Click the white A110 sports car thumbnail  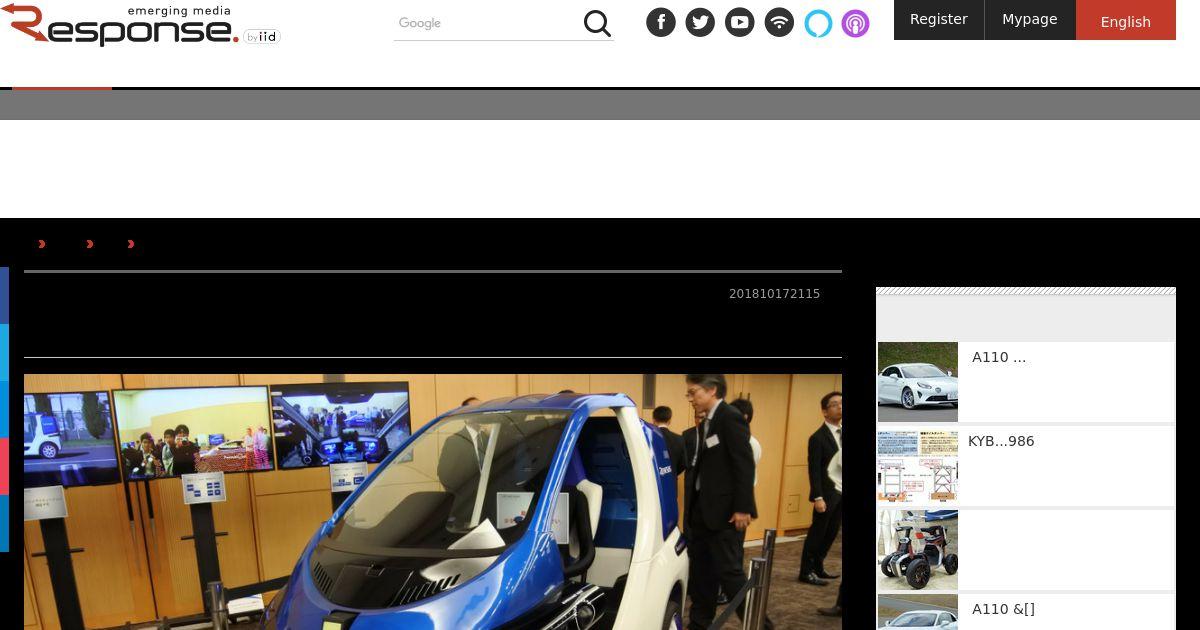tap(918, 382)
